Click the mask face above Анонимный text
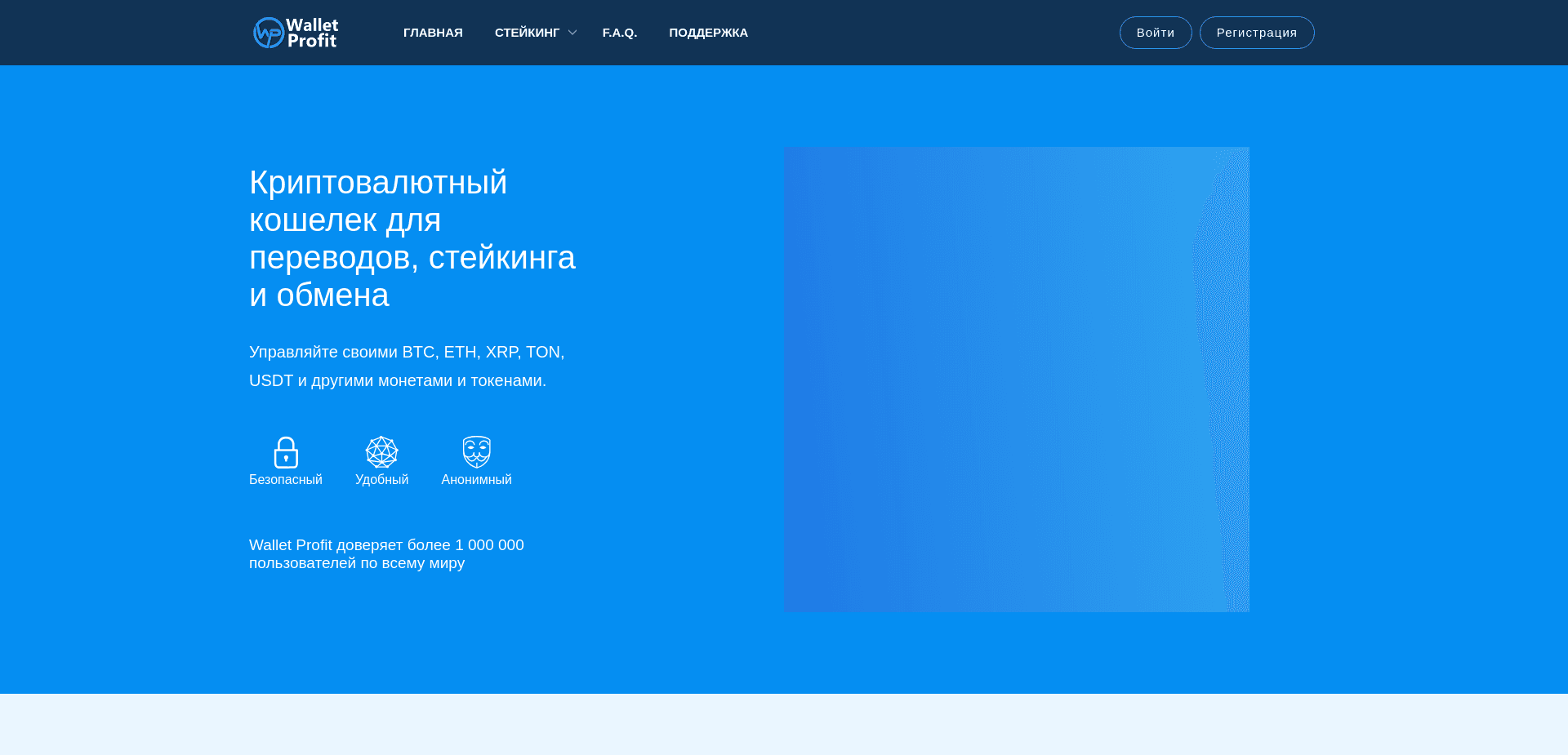Image resolution: width=1568 pixels, height=755 pixels. [476, 449]
